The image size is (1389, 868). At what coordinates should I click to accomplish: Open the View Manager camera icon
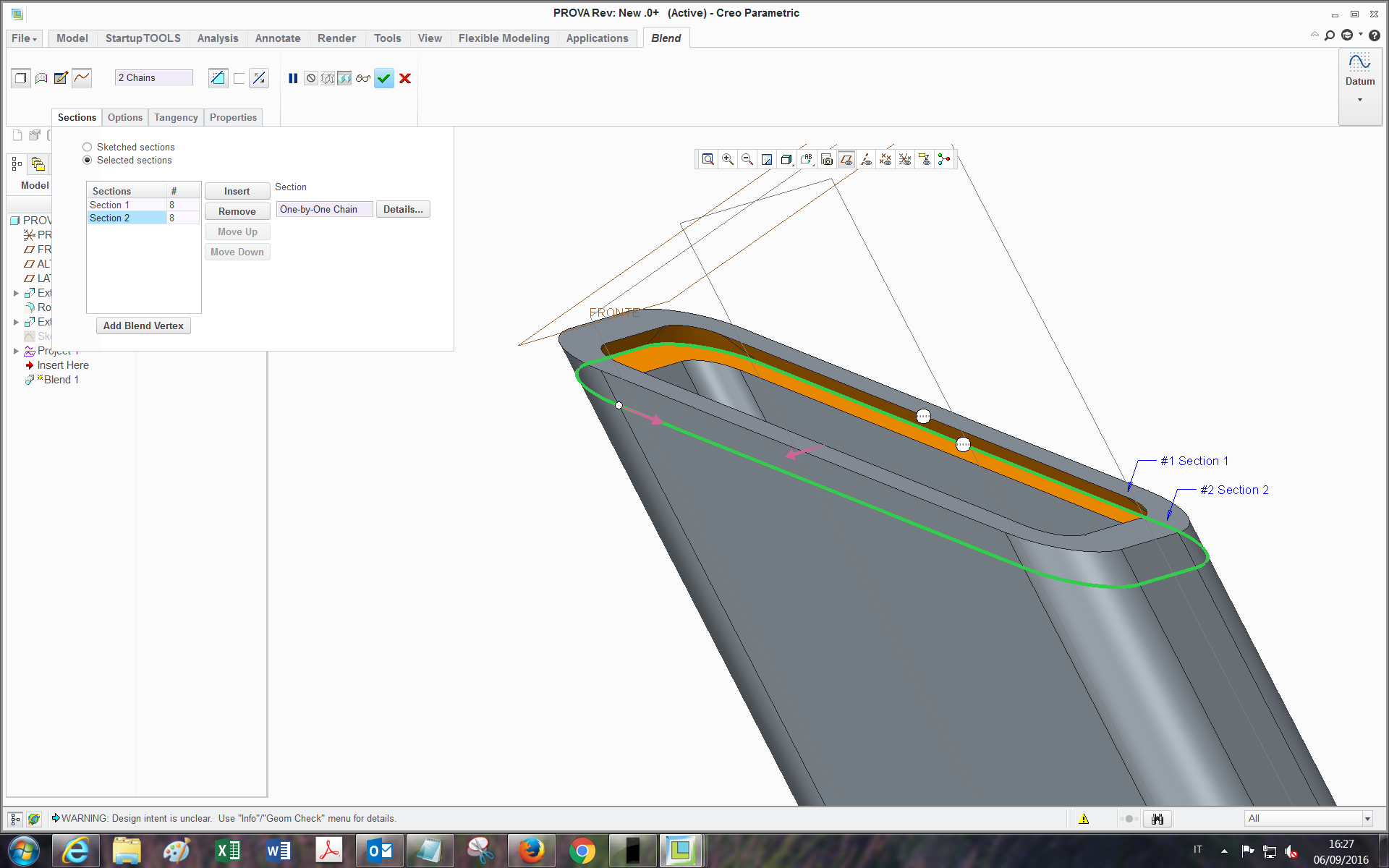(826, 159)
